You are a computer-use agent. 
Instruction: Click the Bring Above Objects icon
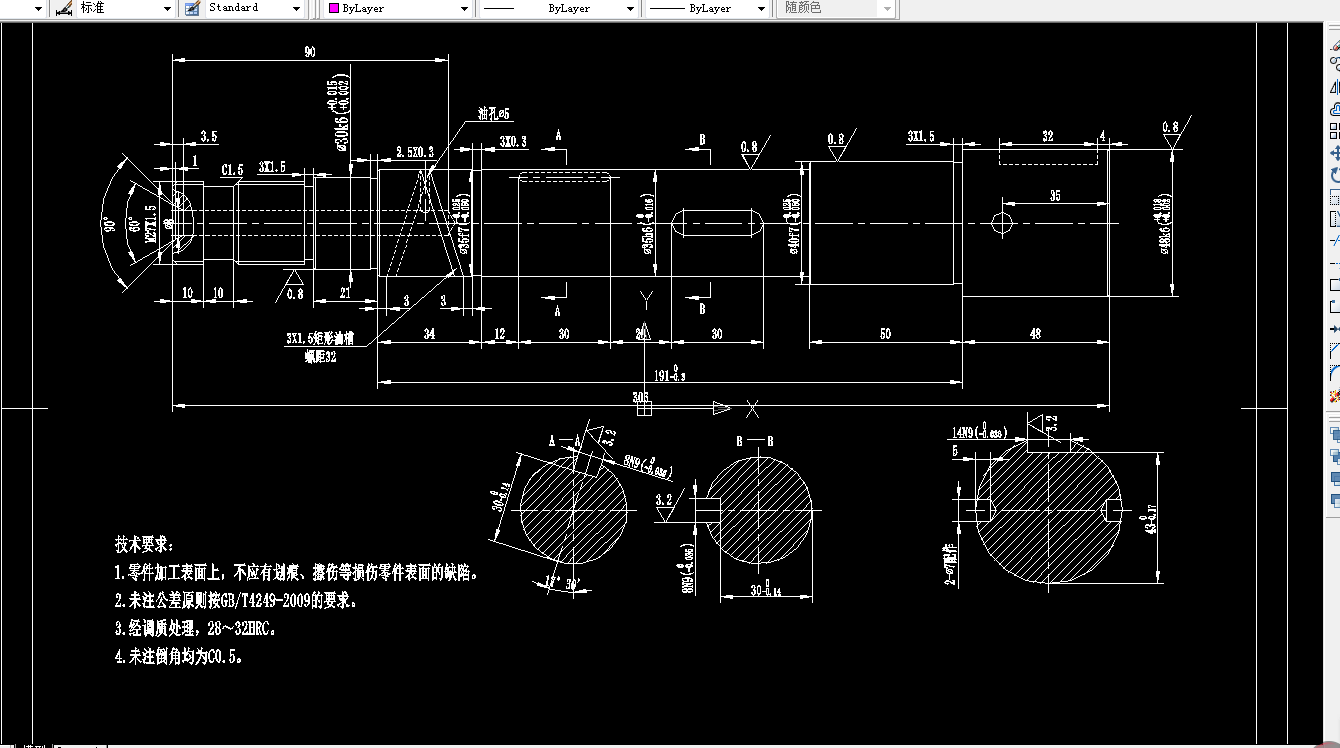coord(1334,478)
